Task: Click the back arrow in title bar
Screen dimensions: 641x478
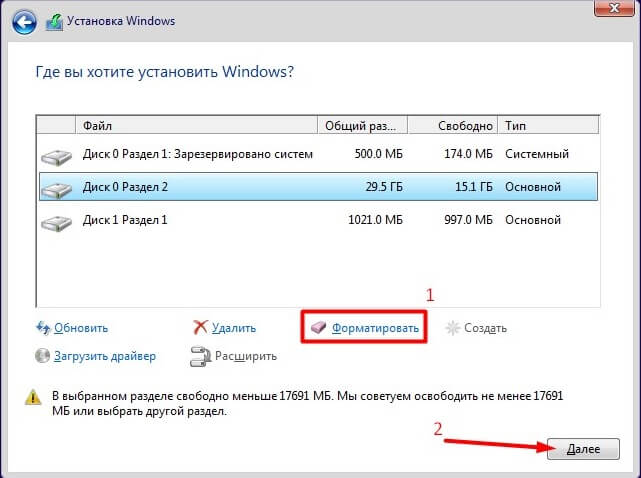Action: coord(25,20)
